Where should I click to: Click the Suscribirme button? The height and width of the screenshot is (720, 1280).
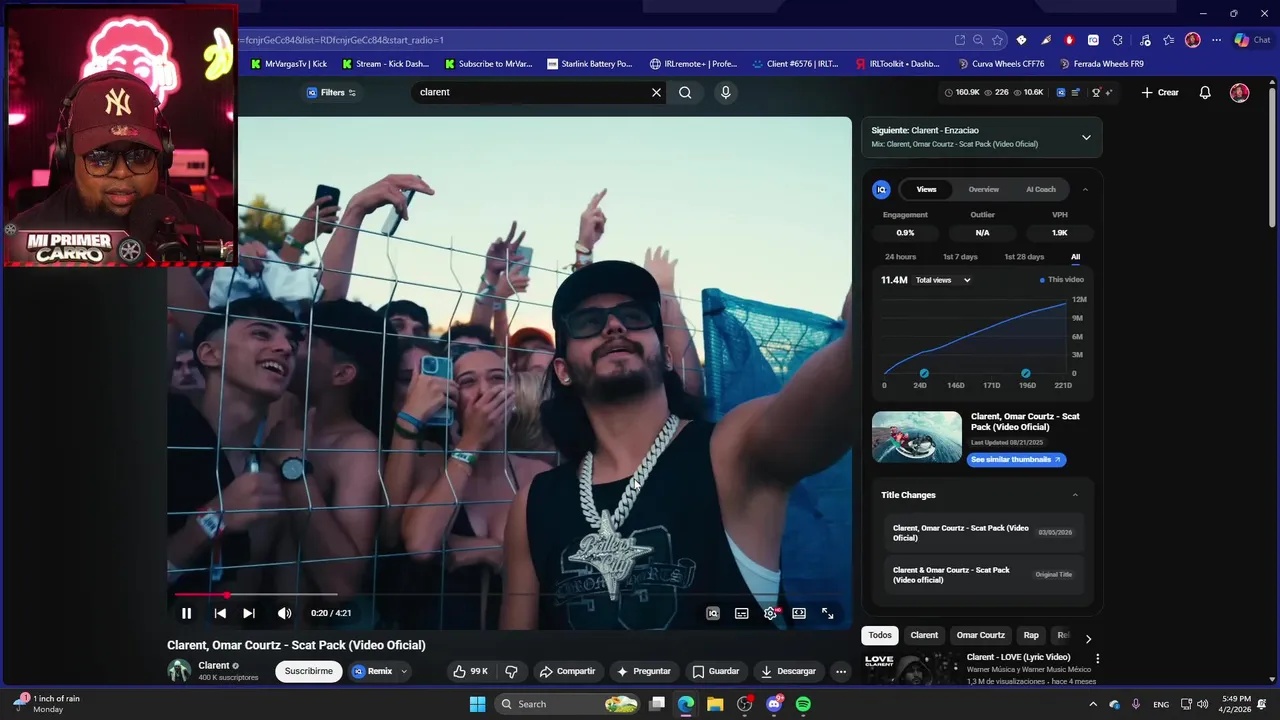(309, 671)
